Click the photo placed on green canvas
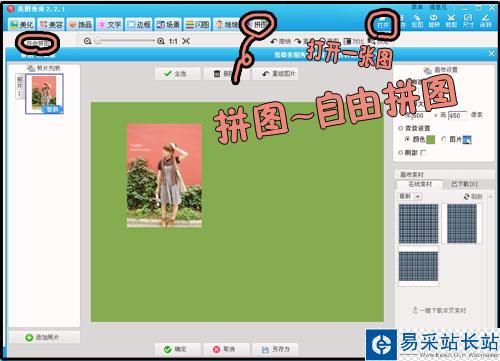 click(x=164, y=176)
